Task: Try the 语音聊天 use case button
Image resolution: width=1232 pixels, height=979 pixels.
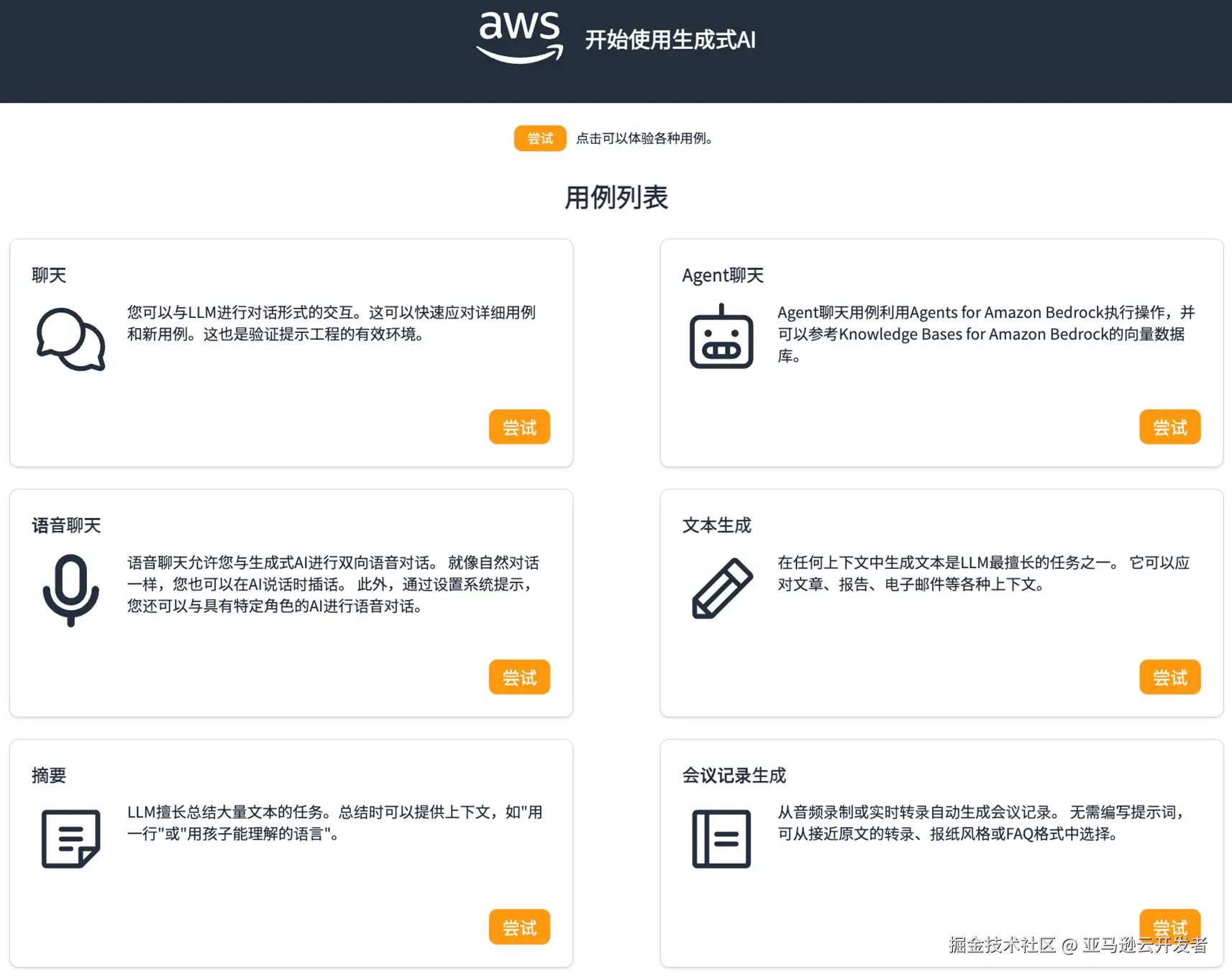Action: 519,678
